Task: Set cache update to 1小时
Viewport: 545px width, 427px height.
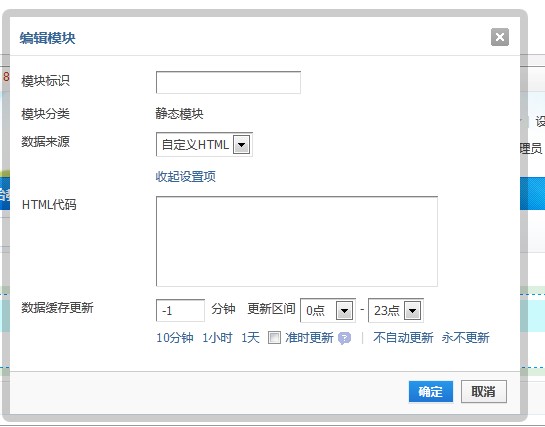Action: tap(217, 338)
